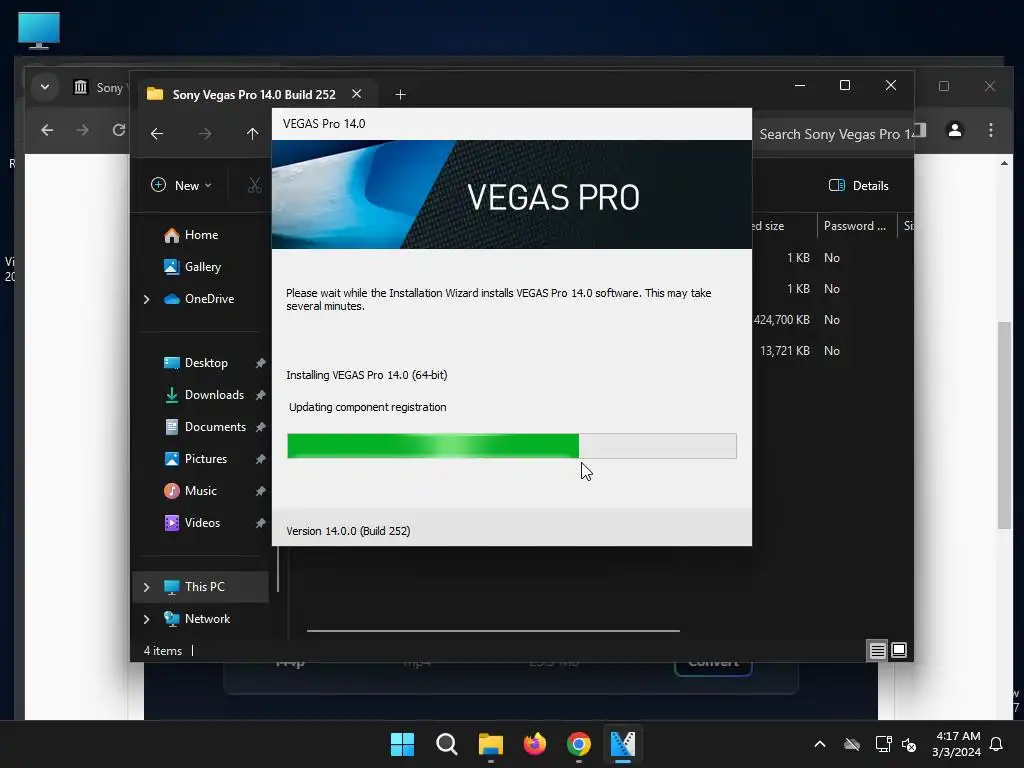
Task: Switch to Chrome on the taskbar
Action: coord(579,744)
